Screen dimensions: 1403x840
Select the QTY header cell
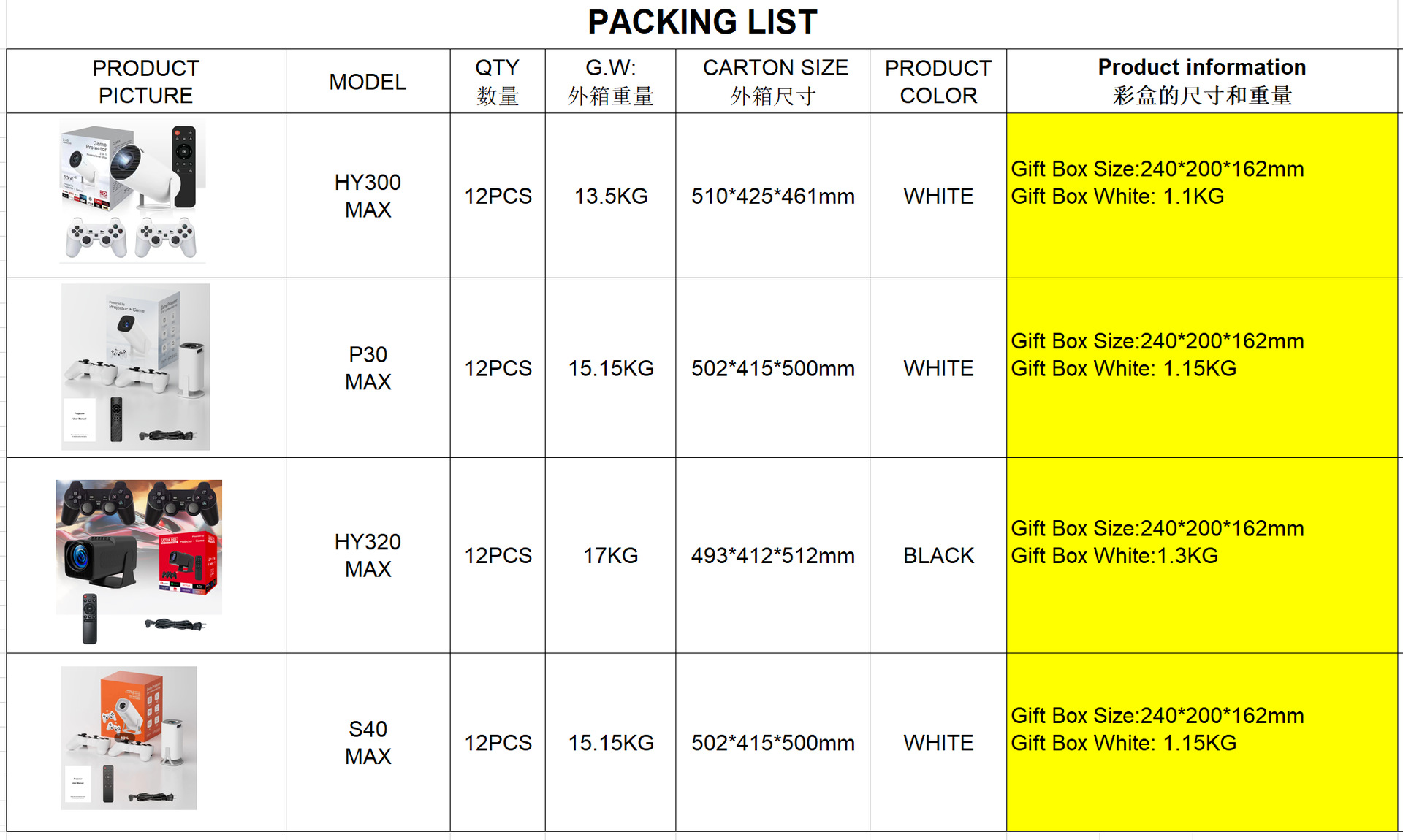pyautogui.click(x=497, y=81)
